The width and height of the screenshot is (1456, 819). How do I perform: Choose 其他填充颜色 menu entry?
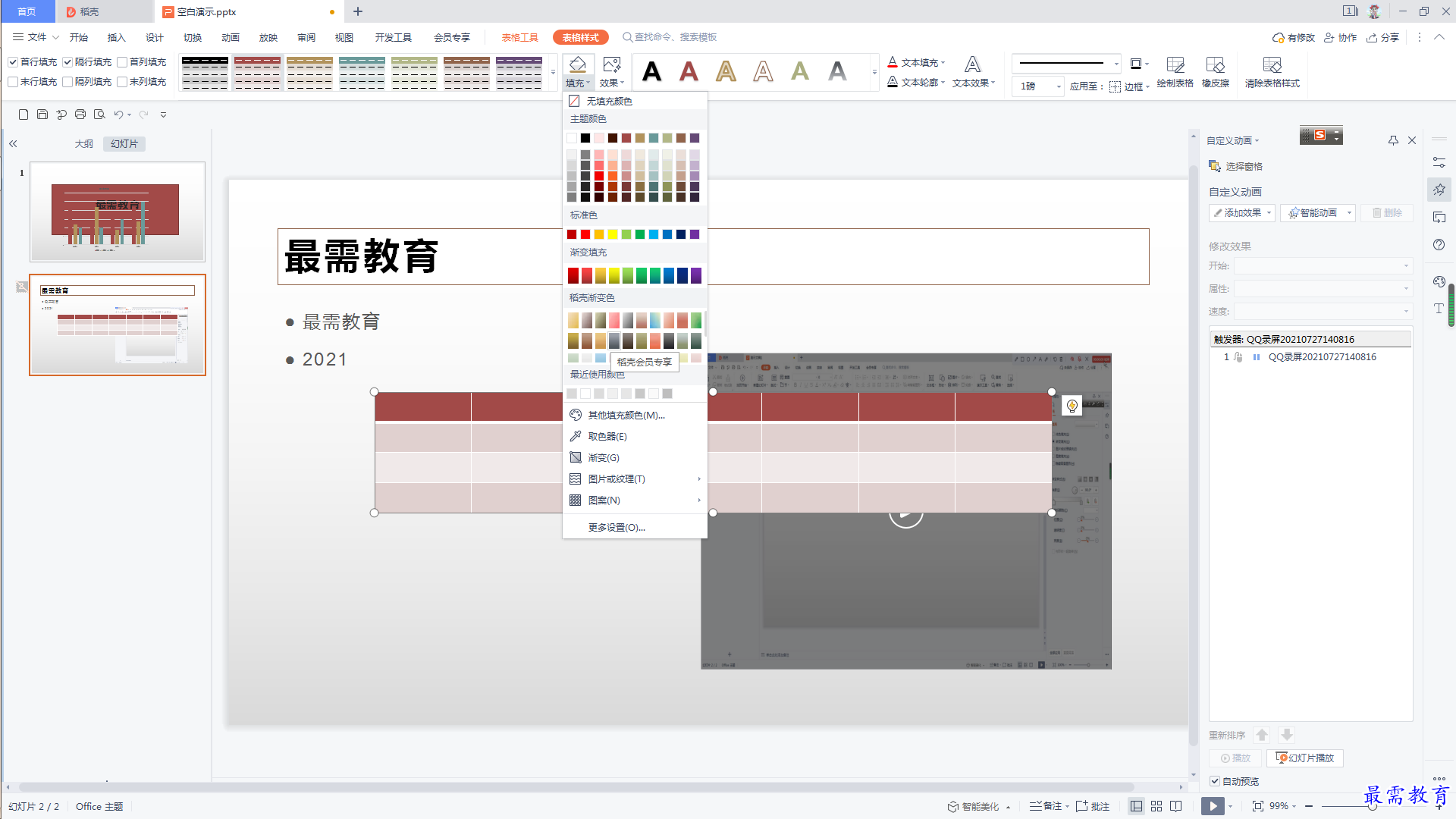coord(635,416)
